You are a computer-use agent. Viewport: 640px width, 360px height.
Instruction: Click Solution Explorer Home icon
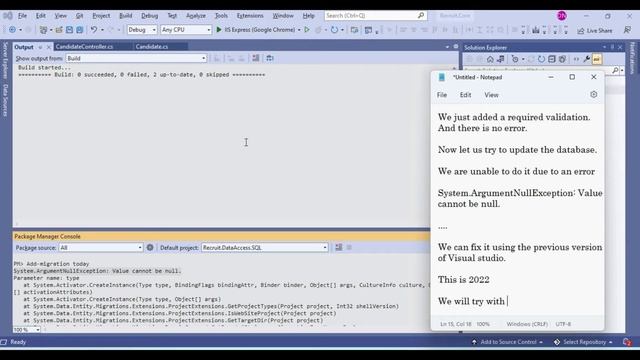coord(490,59)
